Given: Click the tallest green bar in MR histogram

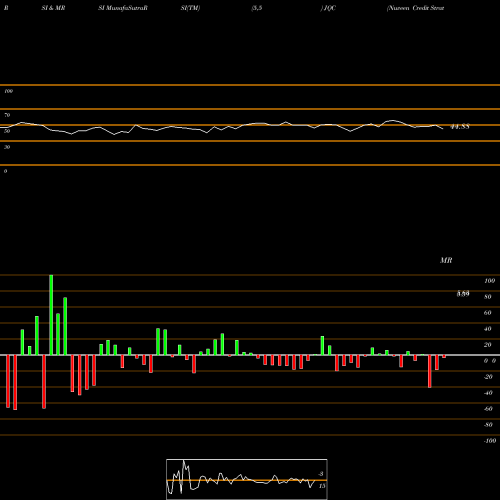Looking at the screenshot, I should click(x=51, y=315).
